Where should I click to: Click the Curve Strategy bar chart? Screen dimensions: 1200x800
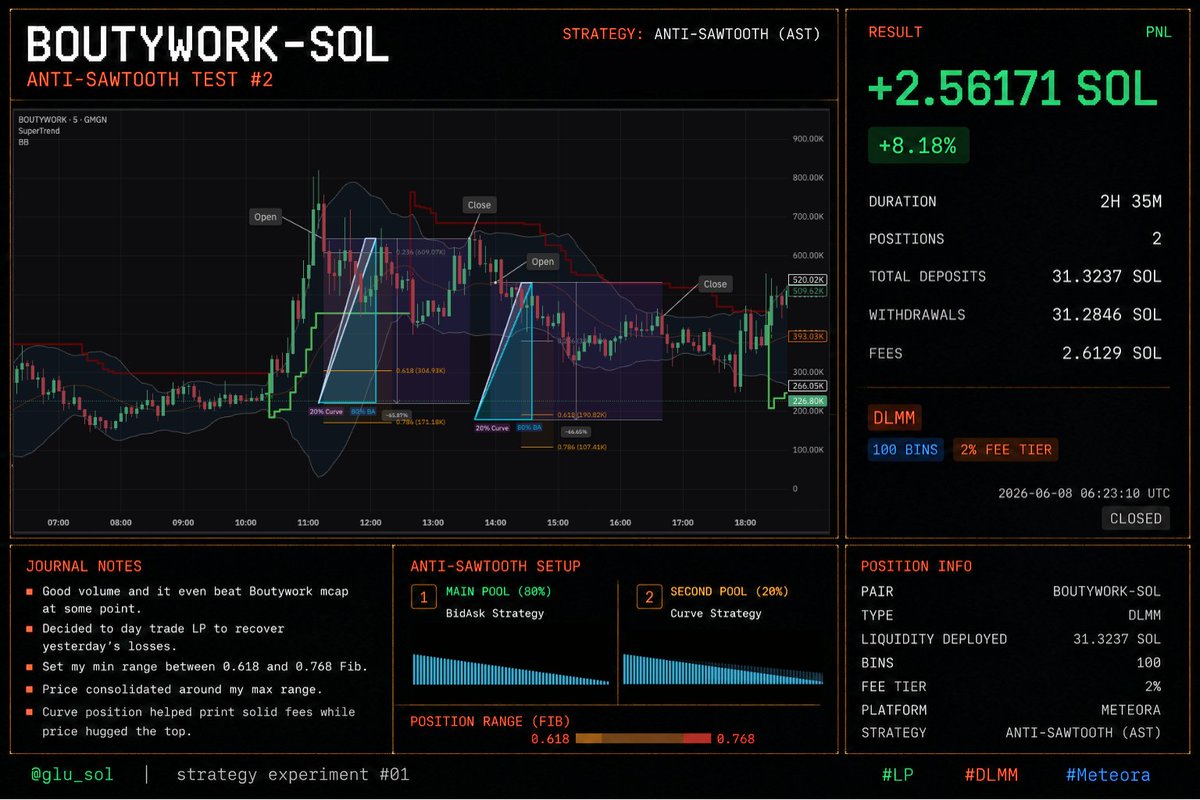(x=723, y=669)
